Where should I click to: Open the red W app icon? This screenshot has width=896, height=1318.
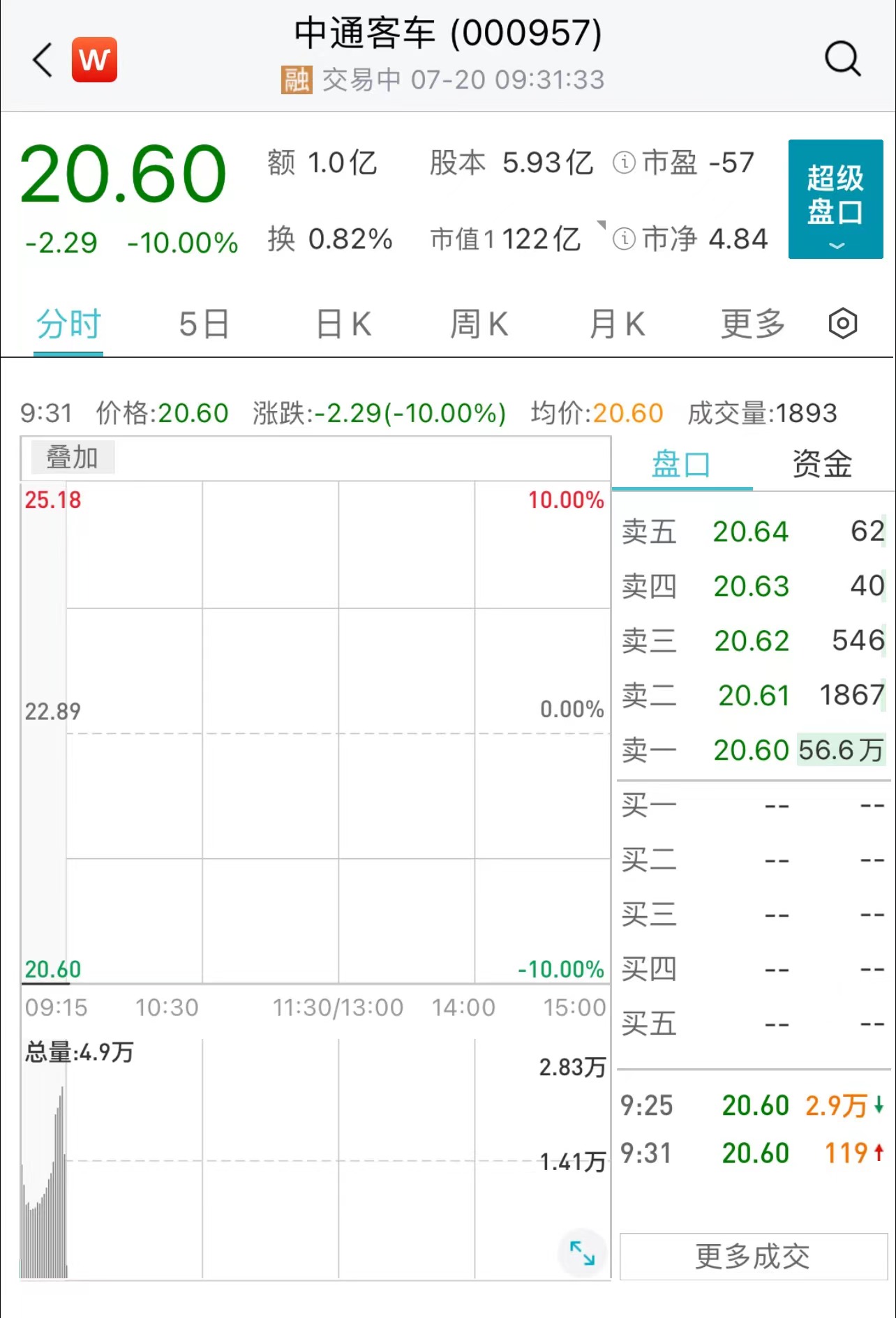(x=94, y=59)
